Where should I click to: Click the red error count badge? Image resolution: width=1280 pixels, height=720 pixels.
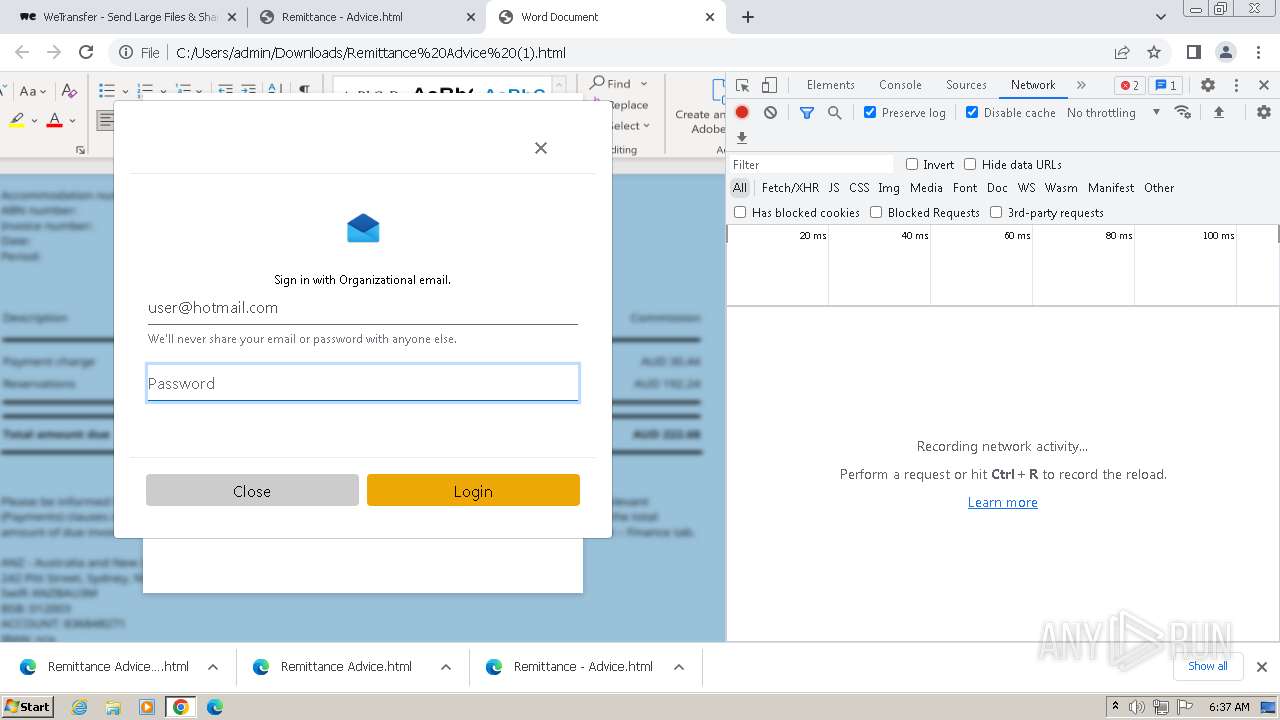click(x=1129, y=85)
